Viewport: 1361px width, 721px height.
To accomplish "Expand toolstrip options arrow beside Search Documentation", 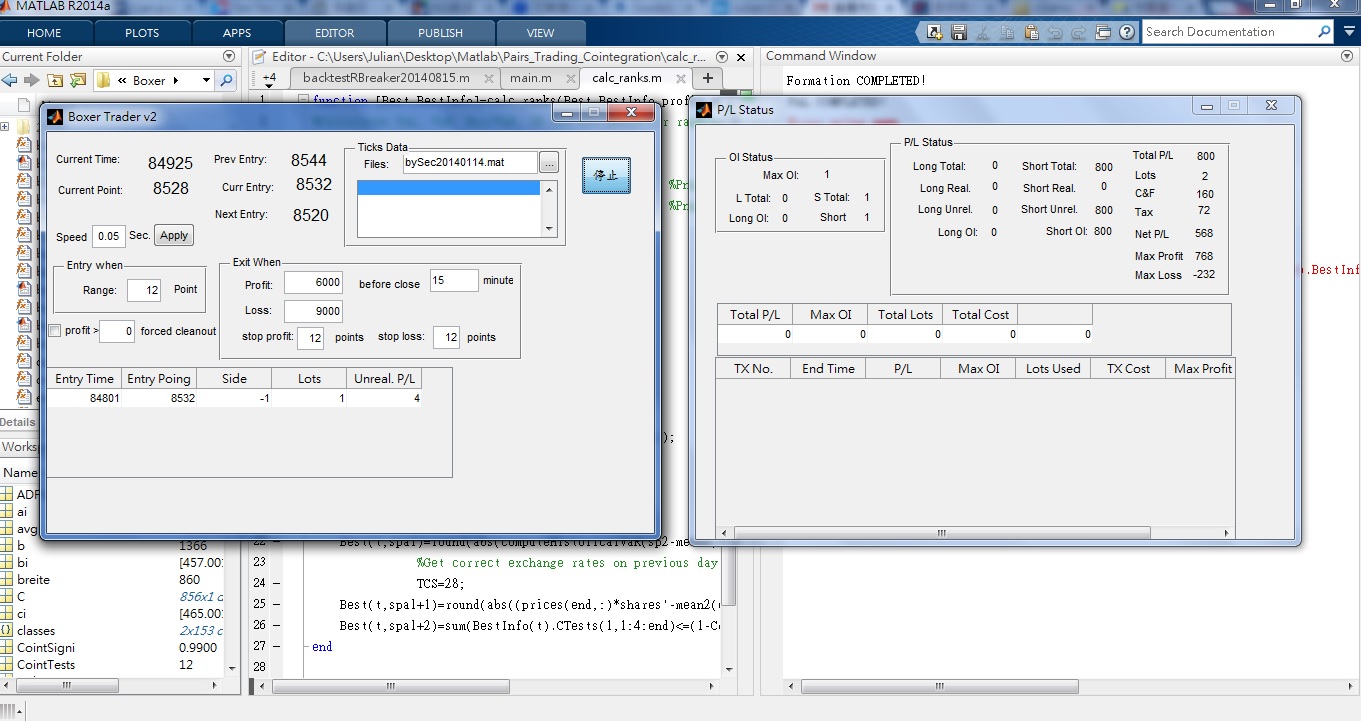I will point(1349,32).
